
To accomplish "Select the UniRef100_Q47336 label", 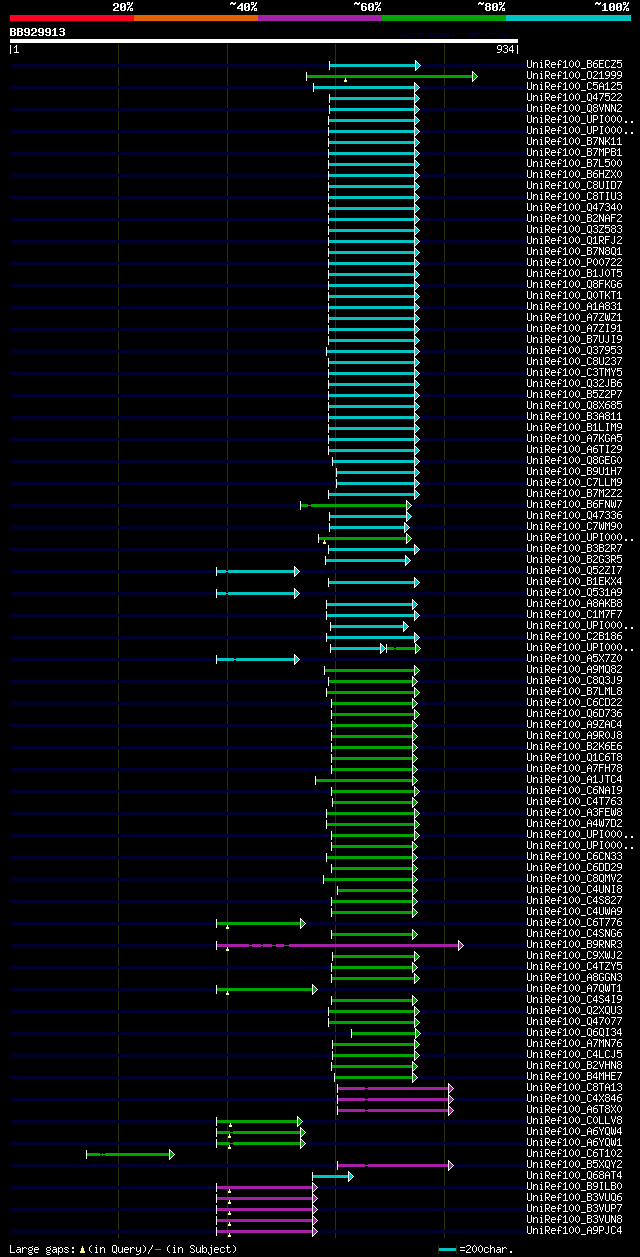I will tap(576, 516).
